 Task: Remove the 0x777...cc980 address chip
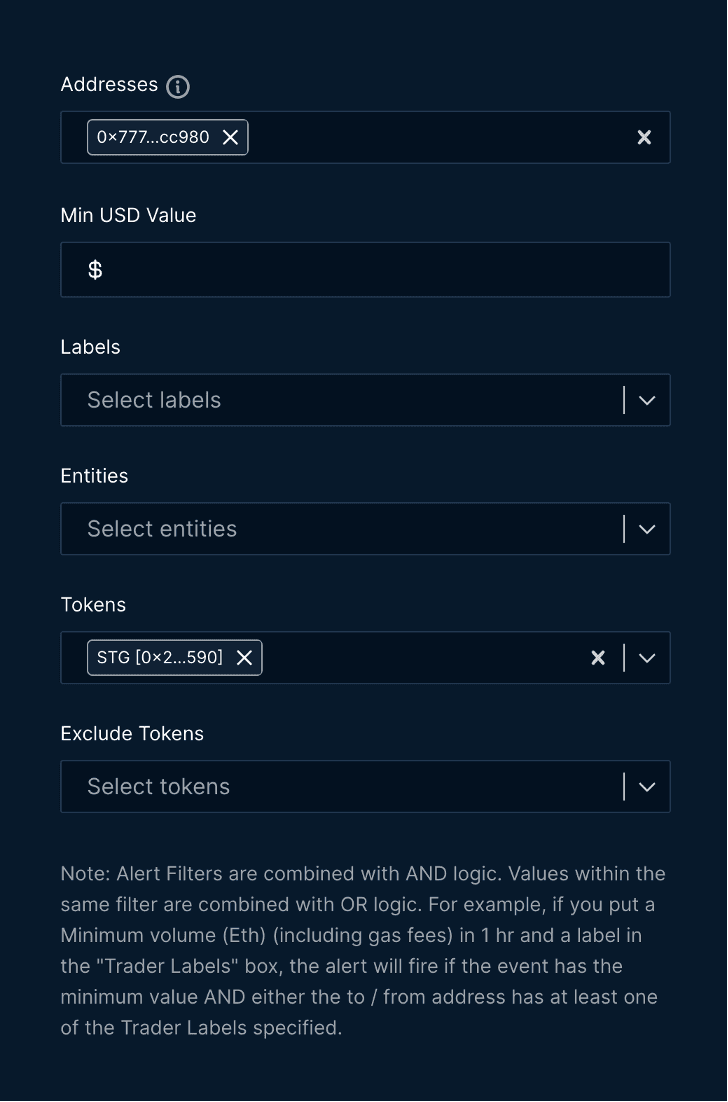pyautogui.click(x=231, y=137)
